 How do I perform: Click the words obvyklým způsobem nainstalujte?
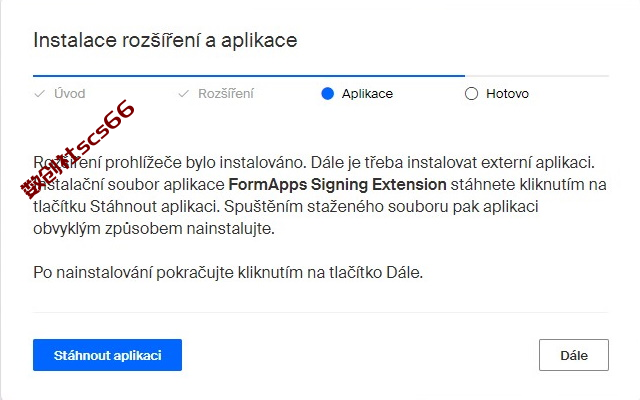click(154, 229)
